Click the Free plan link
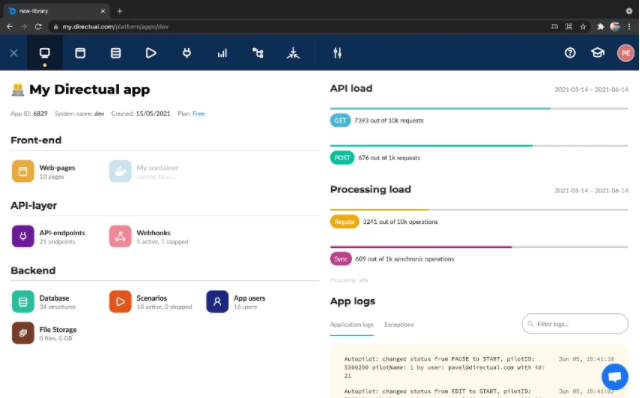The image size is (640, 398). tap(198, 113)
